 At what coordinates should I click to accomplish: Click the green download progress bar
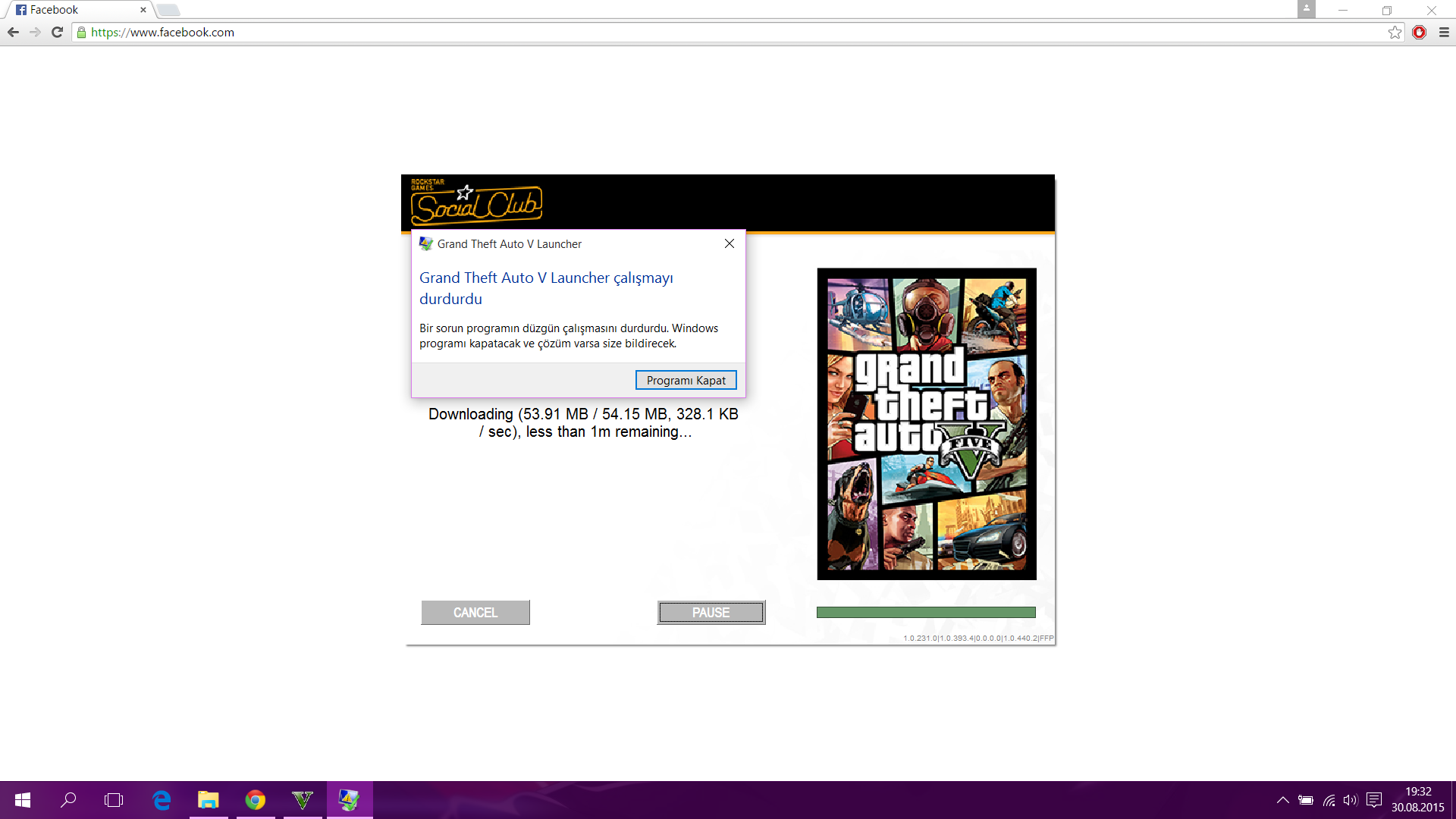[x=926, y=612]
